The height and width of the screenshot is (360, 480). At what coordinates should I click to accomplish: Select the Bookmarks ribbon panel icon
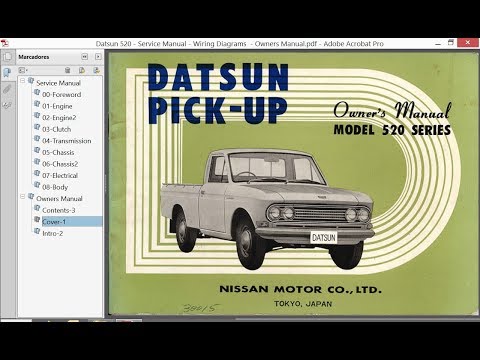coord(7,73)
